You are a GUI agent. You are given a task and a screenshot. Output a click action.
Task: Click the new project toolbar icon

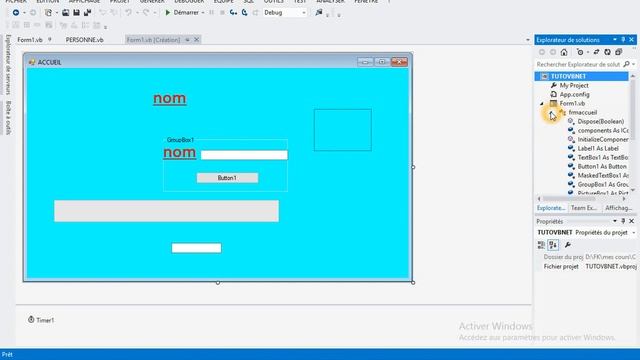48,13
